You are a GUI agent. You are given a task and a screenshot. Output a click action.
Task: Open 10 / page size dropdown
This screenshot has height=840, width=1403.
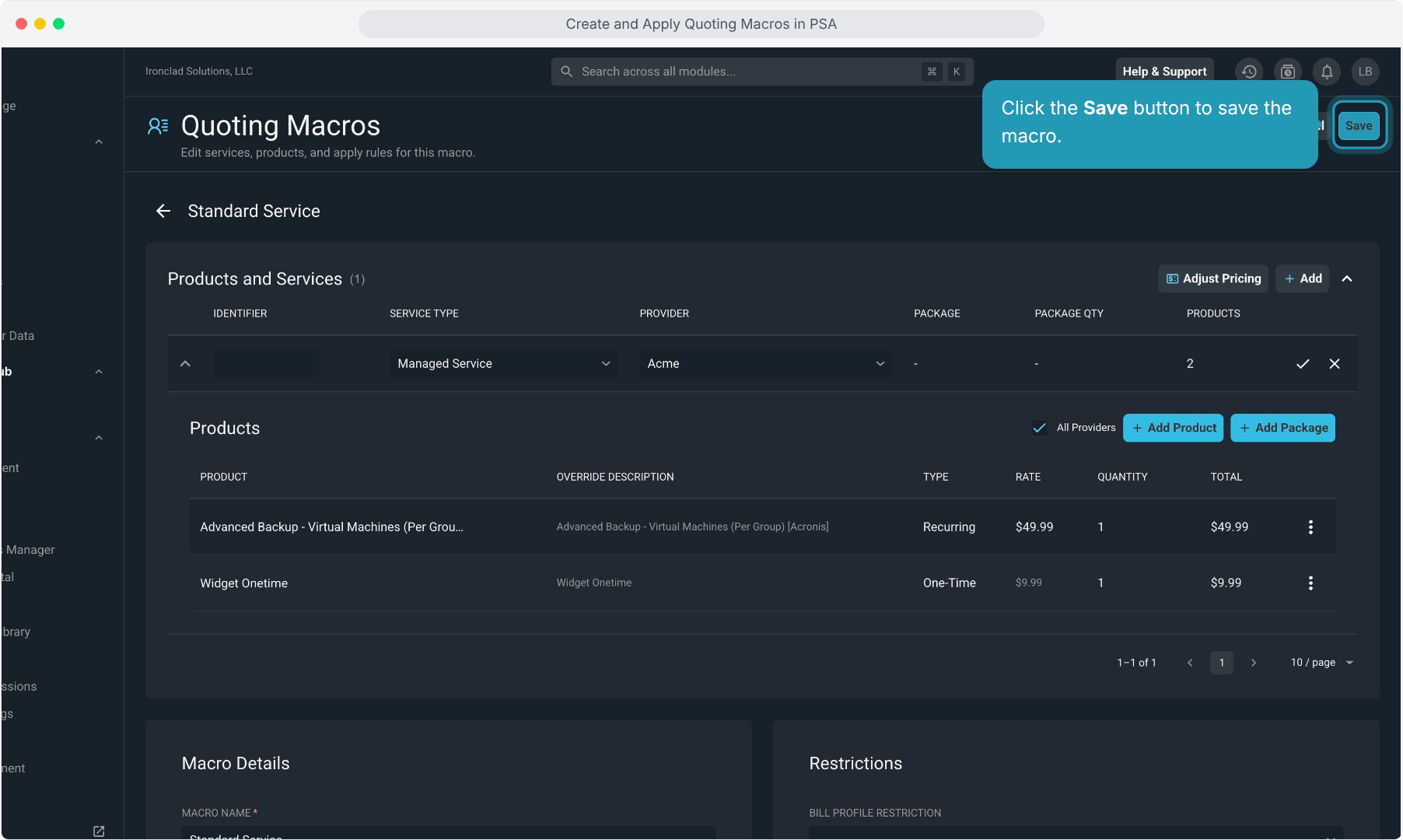point(1321,663)
